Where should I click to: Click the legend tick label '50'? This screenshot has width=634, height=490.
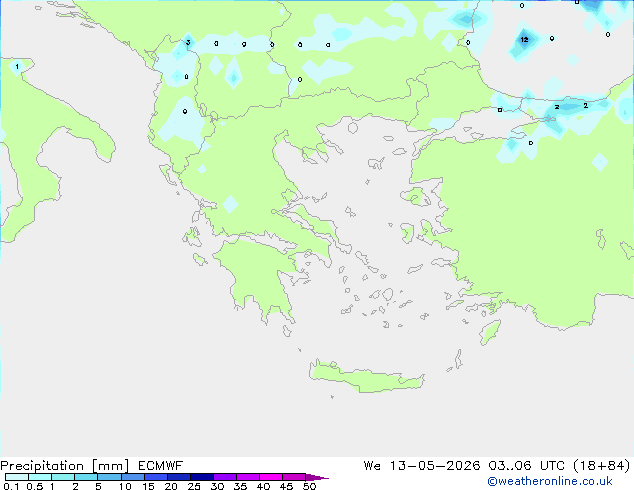pos(309,486)
